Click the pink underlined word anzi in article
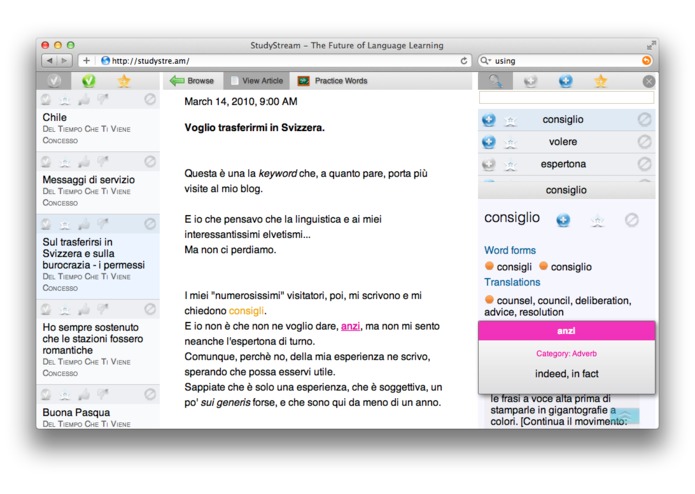Image resolution: width=695 pixels, height=494 pixels. pos(350,327)
